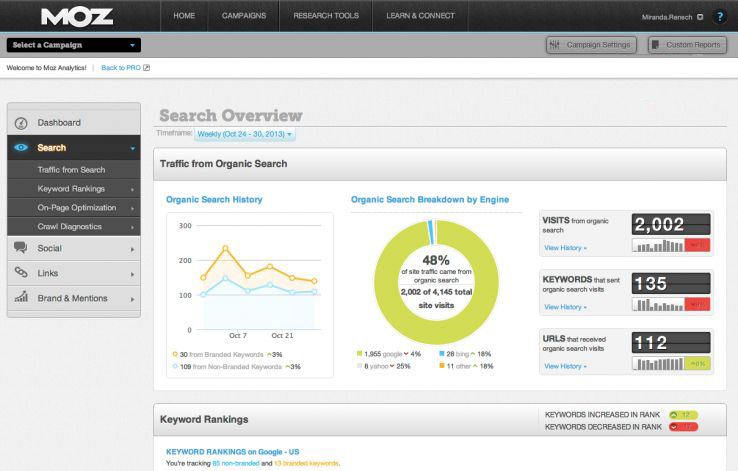Click the peak point on the branded line

coord(225,248)
